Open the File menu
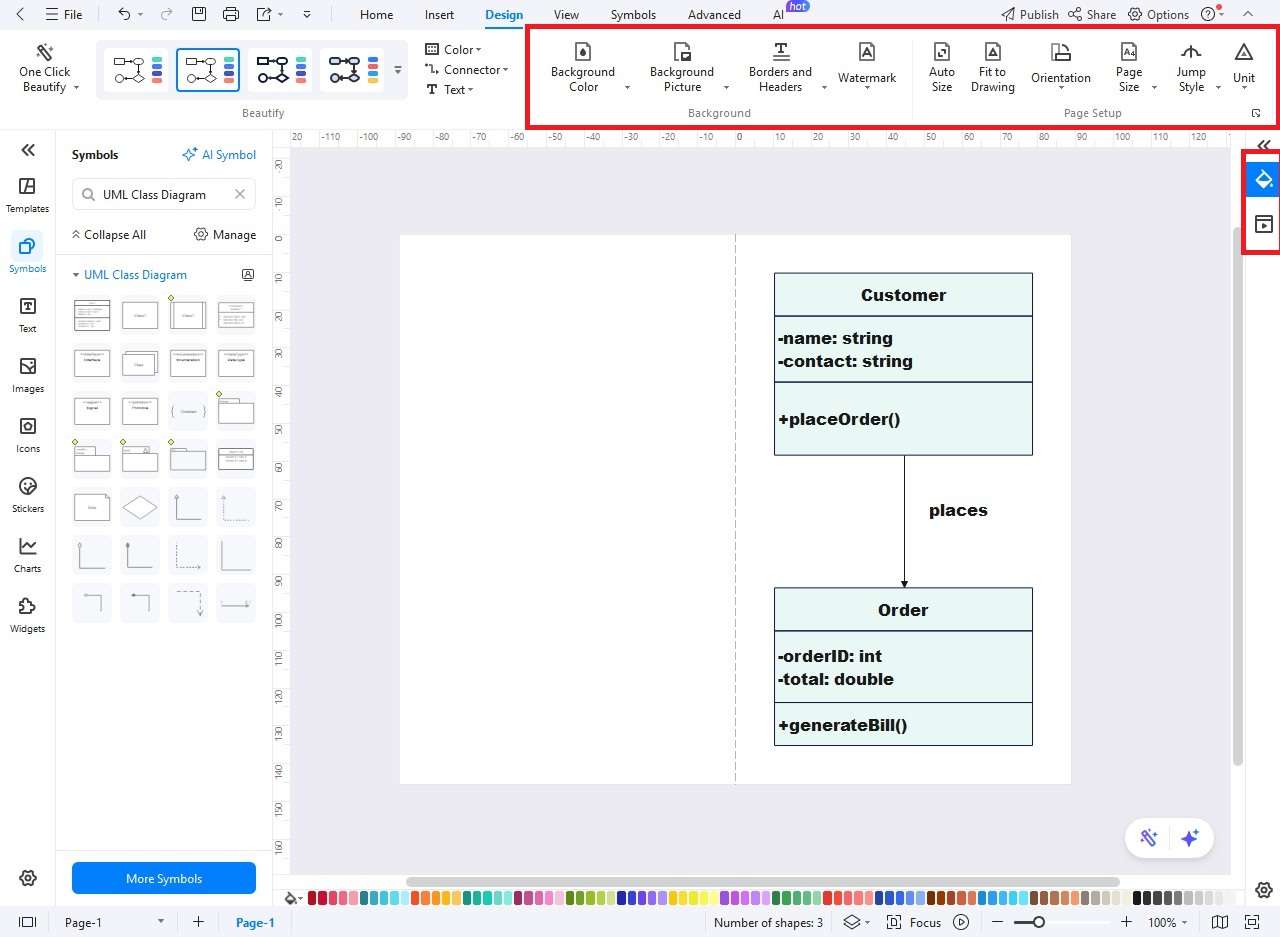The height and width of the screenshot is (937, 1280). pyautogui.click(x=63, y=15)
